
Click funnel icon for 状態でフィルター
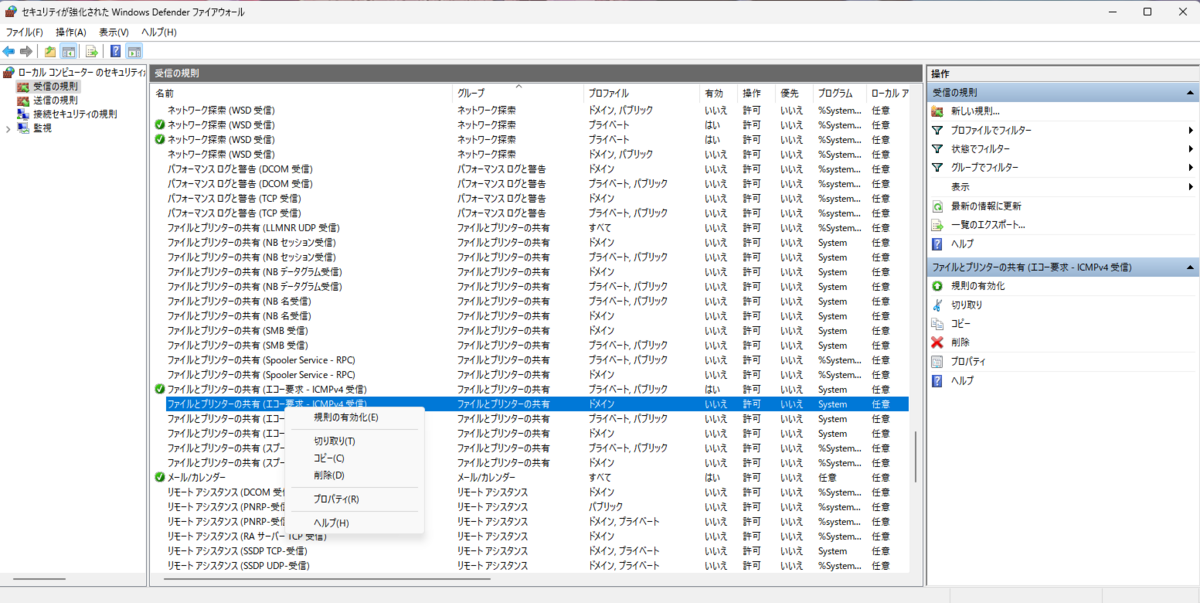pos(937,149)
